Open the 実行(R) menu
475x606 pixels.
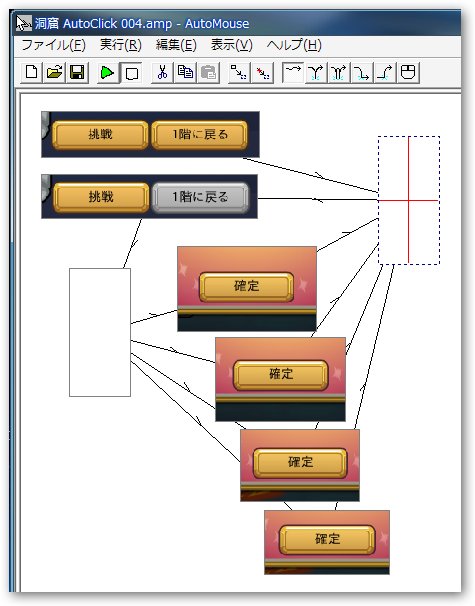pos(121,45)
